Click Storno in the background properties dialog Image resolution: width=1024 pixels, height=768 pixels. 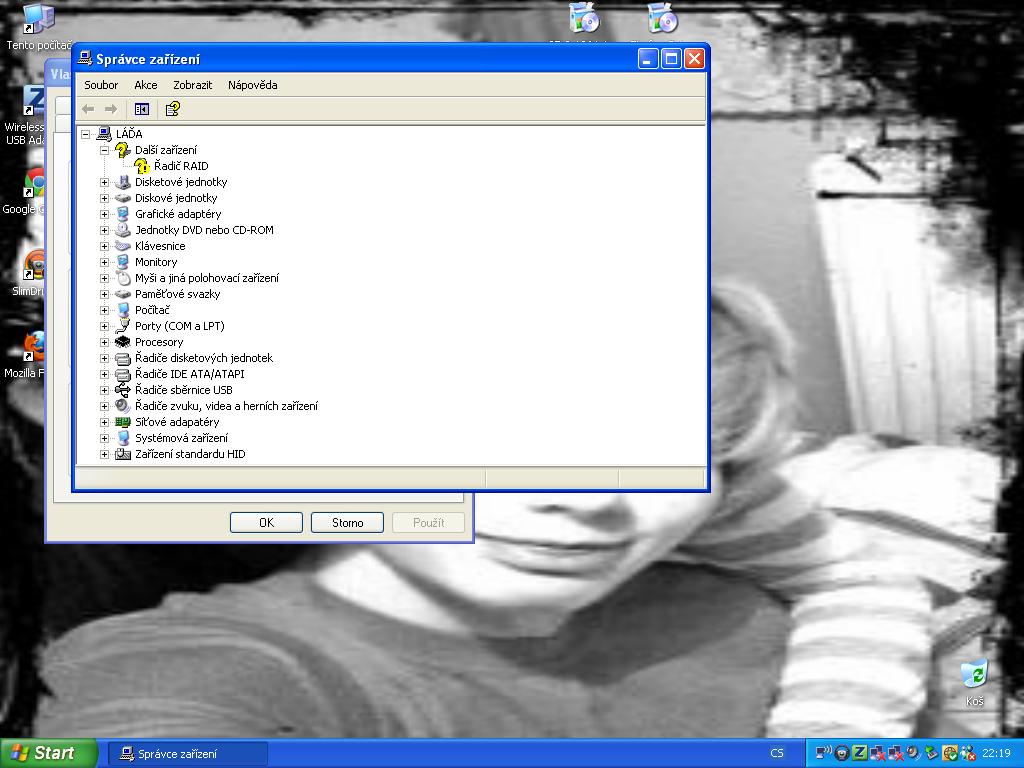(347, 522)
